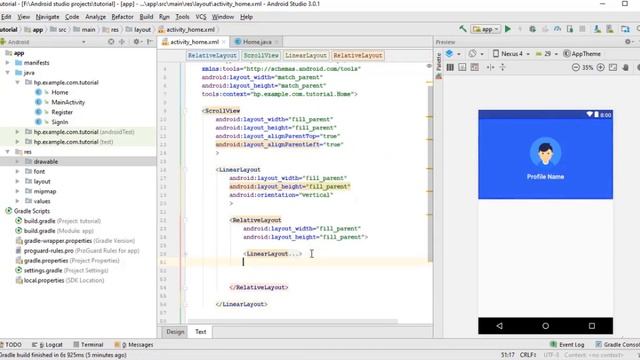Click the Collapse All icon in Project panel
The image size is (640, 360).
coord(122,42)
